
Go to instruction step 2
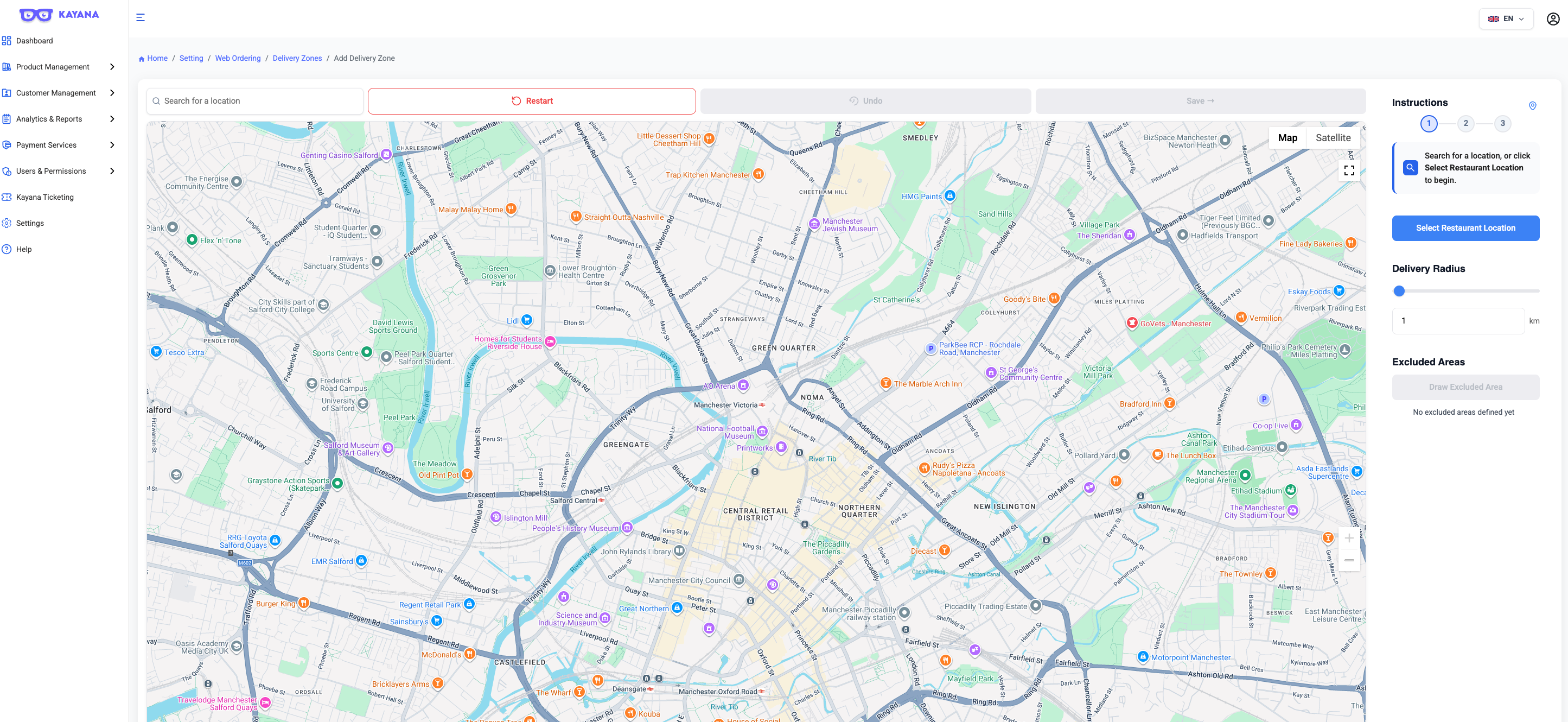click(1465, 124)
